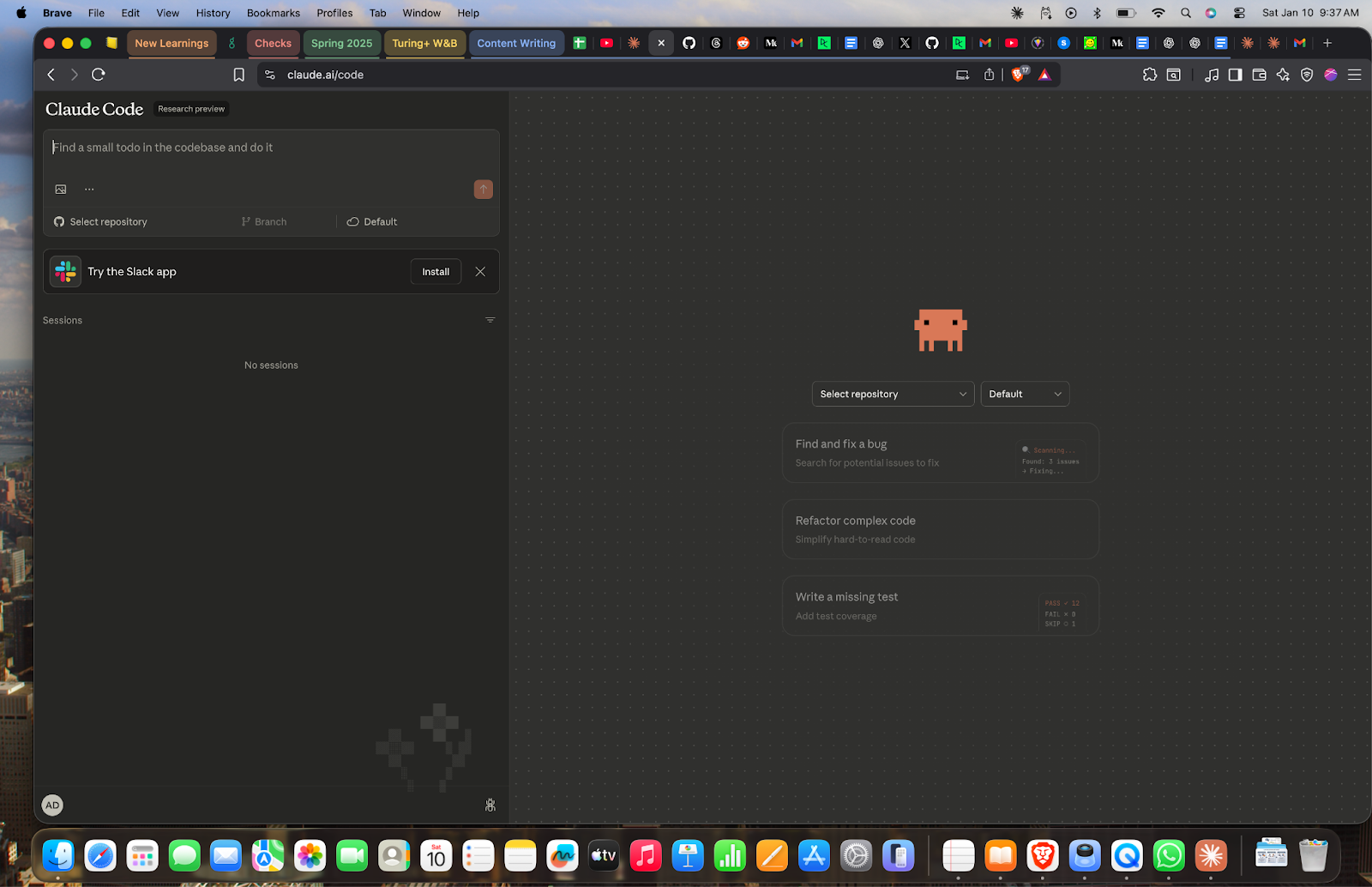The height and width of the screenshot is (887, 1372).
Task: Open the Default environment dropdown in center
Action: coord(1024,394)
